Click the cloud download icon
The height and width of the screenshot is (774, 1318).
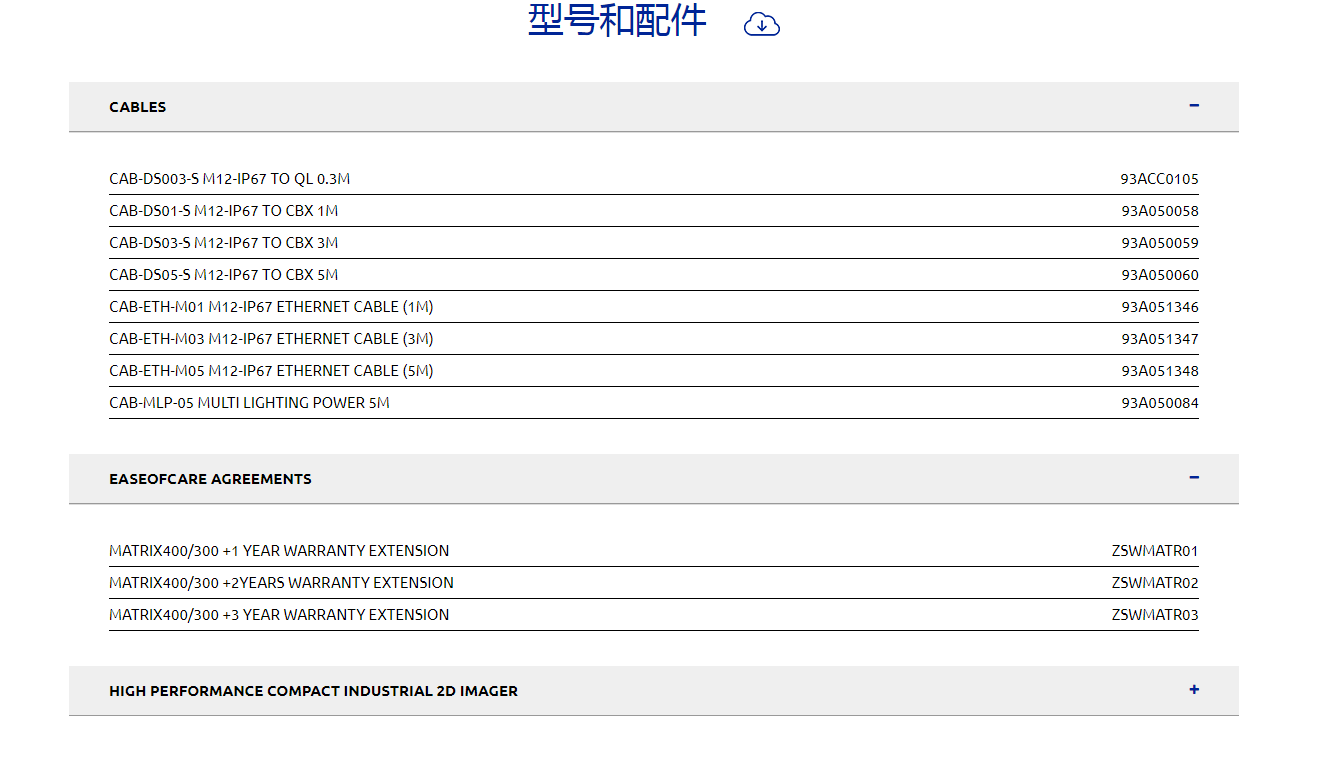761,25
